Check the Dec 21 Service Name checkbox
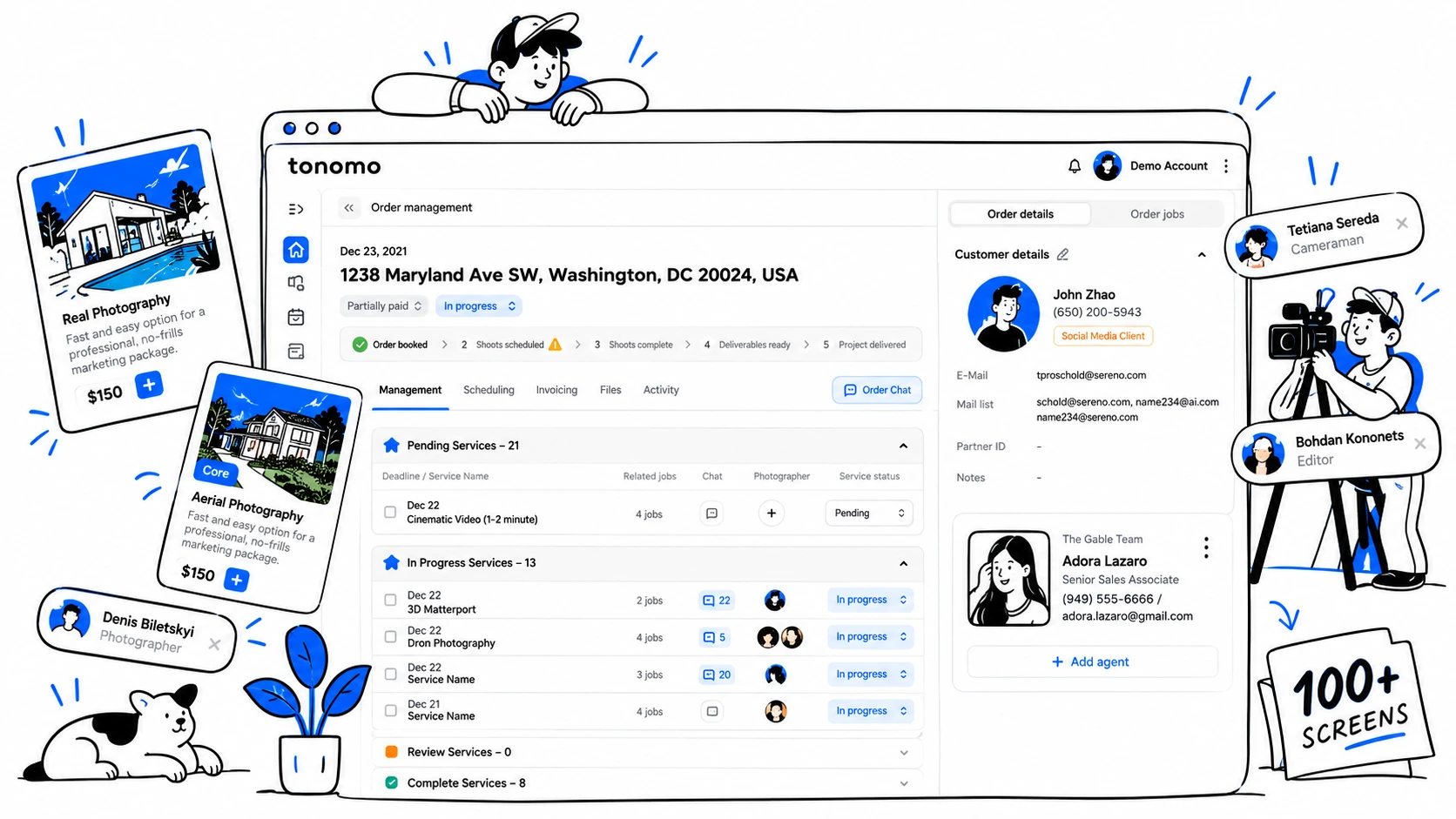The height and width of the screenshot is (819, 1456). pyautogui.click(x=390, y=711)
